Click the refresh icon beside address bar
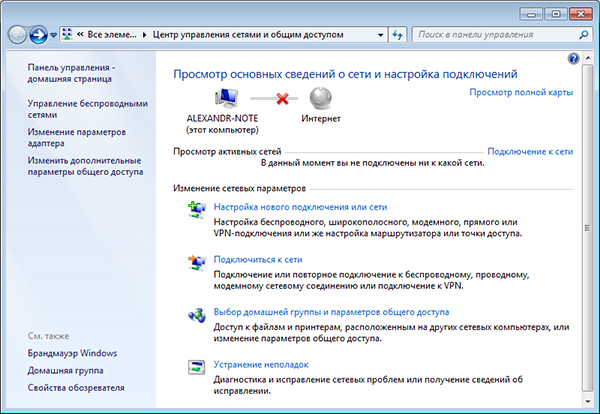Screen dimensions: 600x414 tap(396, 35)
